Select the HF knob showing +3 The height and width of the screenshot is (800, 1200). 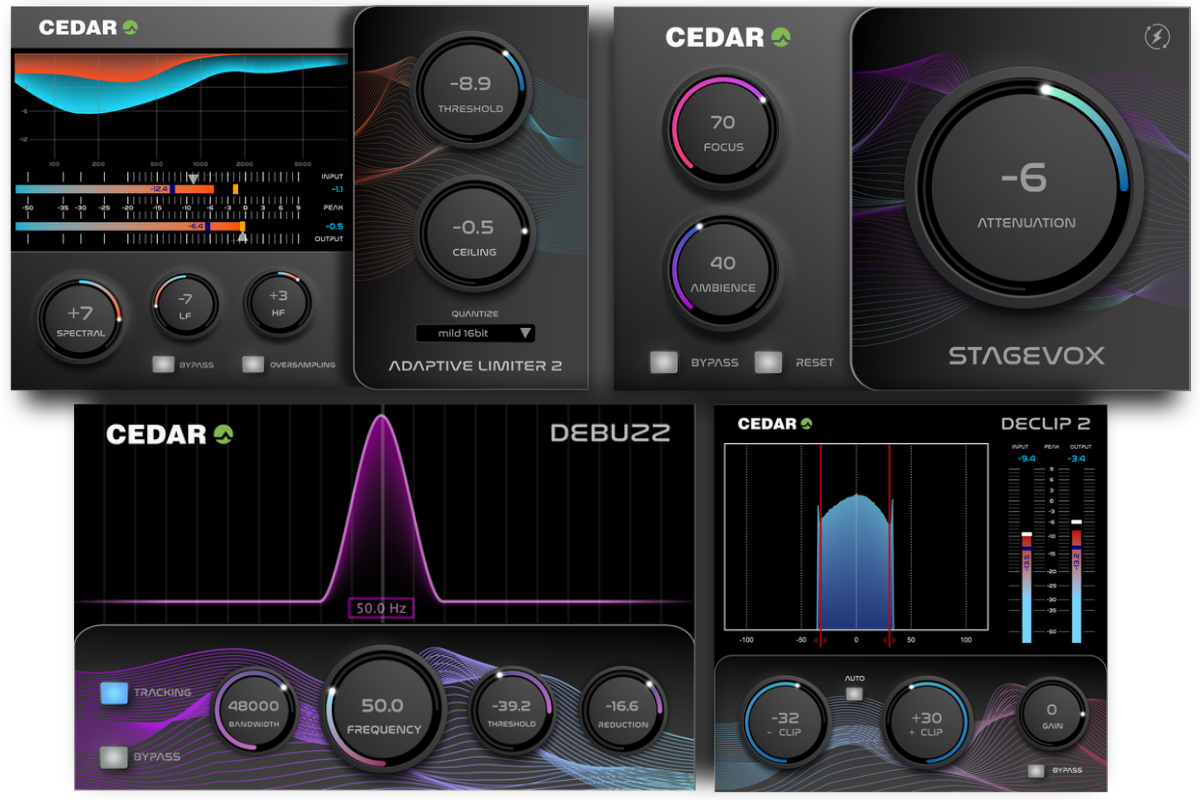278,302
